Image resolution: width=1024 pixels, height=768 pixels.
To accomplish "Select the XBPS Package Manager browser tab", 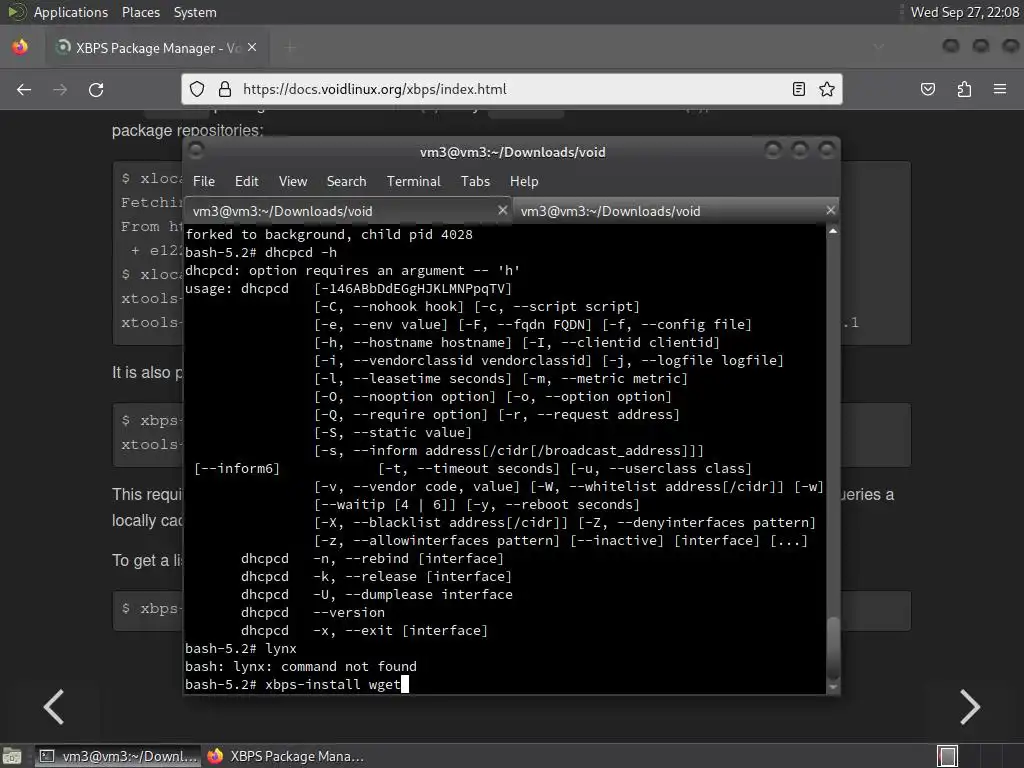I will coord(157,48).
